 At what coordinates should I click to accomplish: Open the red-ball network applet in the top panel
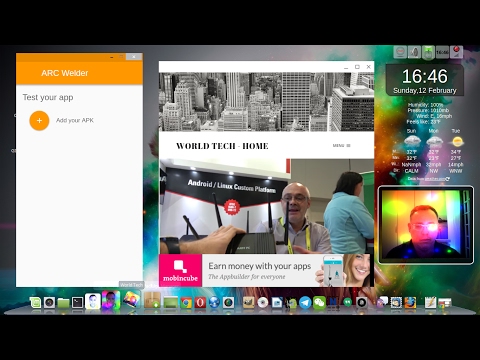(456, 52)
